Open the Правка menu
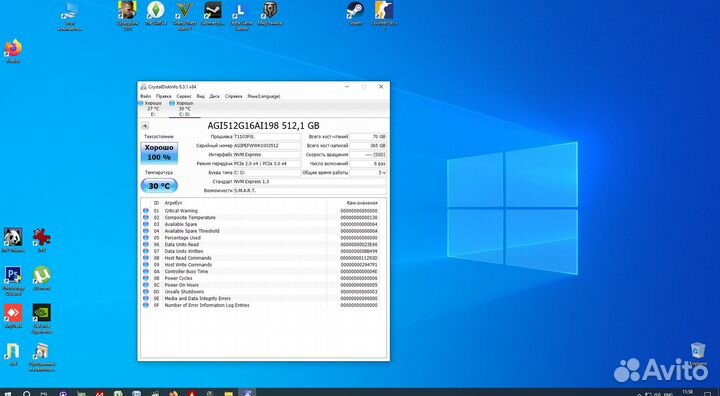The height and width of the screenshot is (396, 720). click(163, 96)
